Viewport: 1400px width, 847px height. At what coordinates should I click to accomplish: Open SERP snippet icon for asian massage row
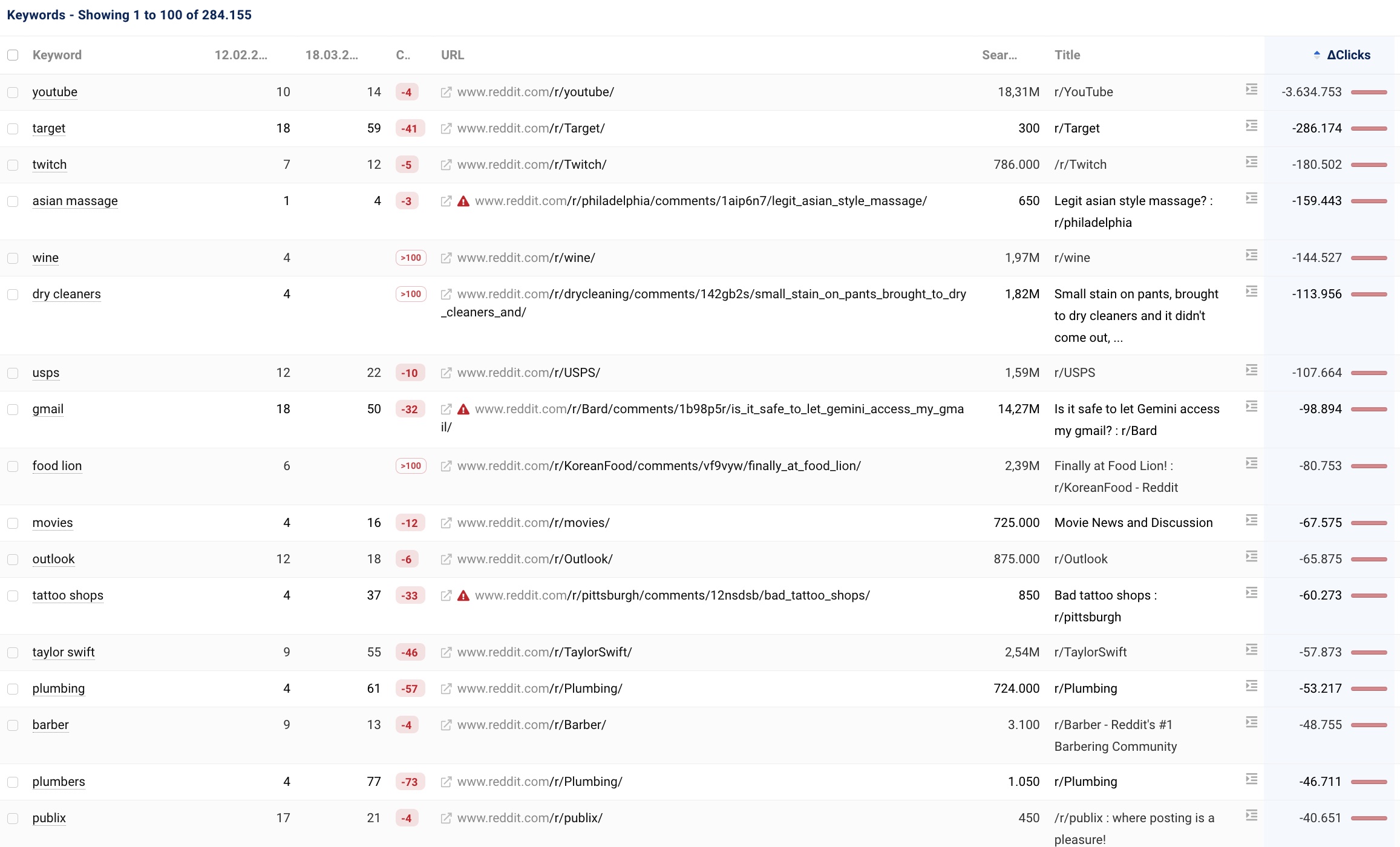[x=1252, y=198]
